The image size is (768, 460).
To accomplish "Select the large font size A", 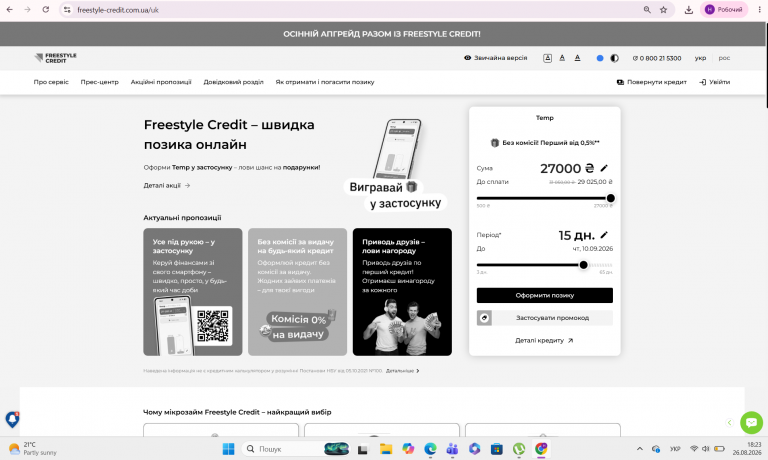I will tap(577, 58).
